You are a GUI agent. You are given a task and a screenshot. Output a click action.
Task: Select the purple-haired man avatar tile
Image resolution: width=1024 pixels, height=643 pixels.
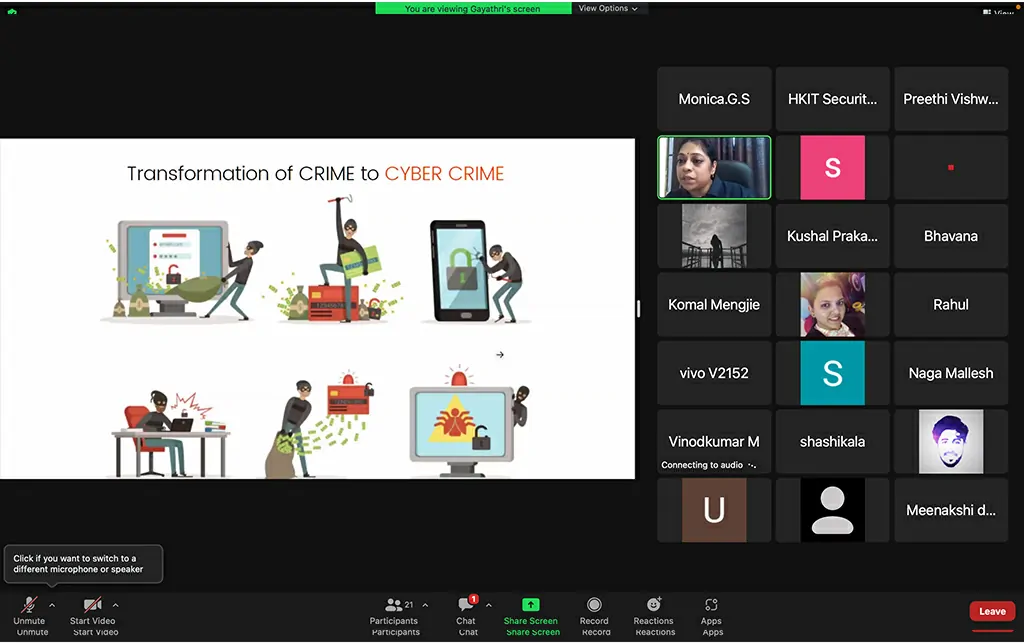(951, 442)
